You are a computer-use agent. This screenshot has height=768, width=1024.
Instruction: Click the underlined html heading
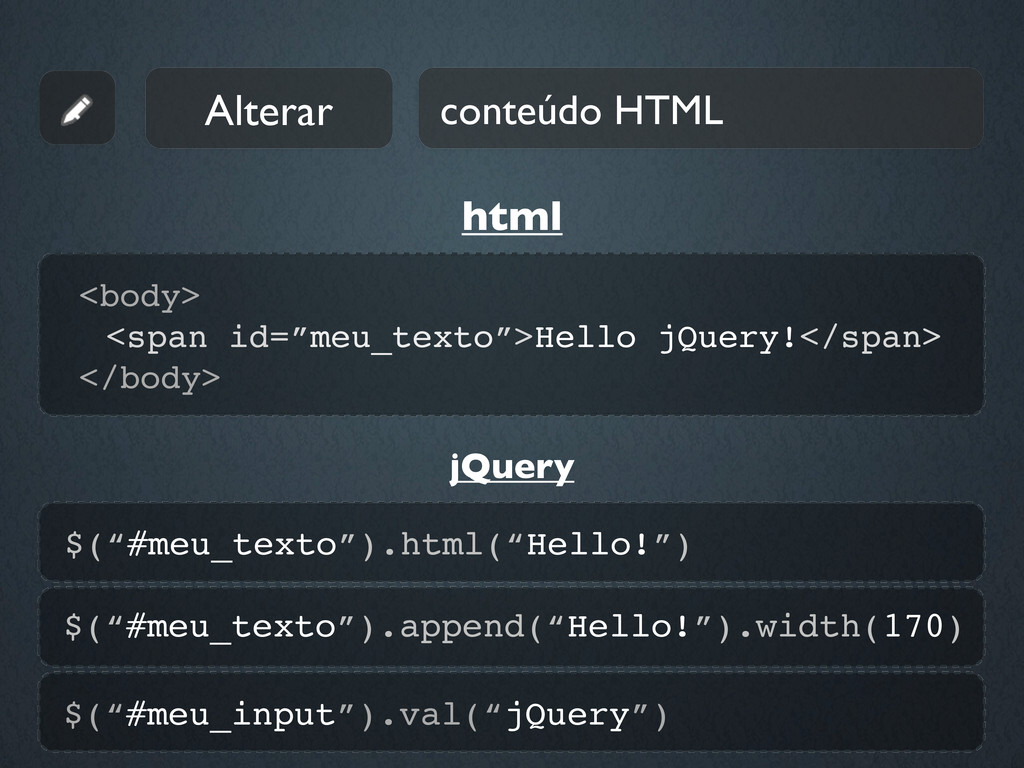[x=512, y=216]
